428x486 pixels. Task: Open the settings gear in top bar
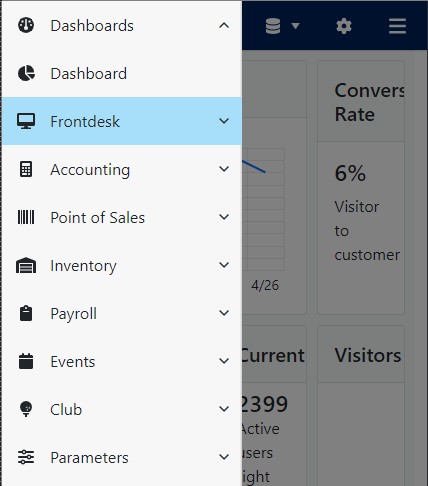pos(344,26)
